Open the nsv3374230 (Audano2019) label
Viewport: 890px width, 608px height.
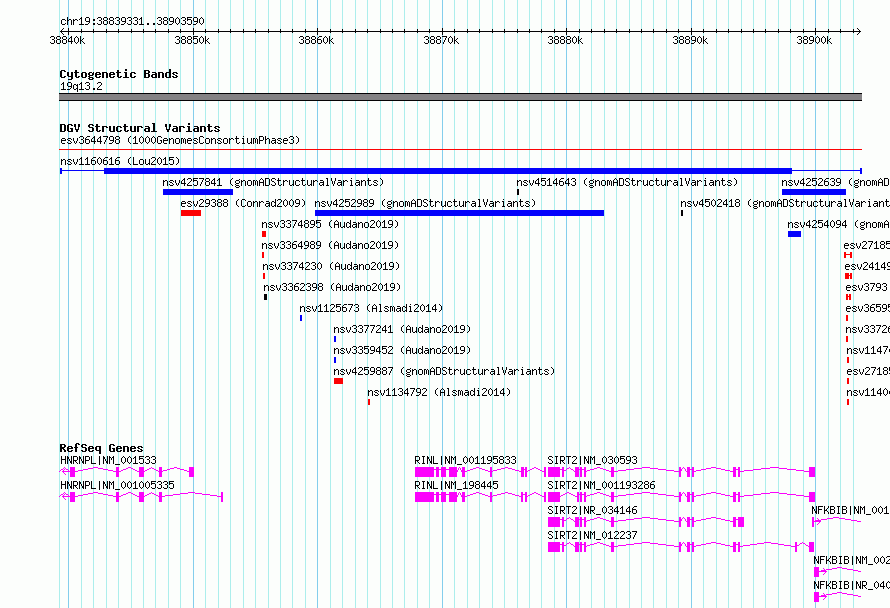point(331,266)
